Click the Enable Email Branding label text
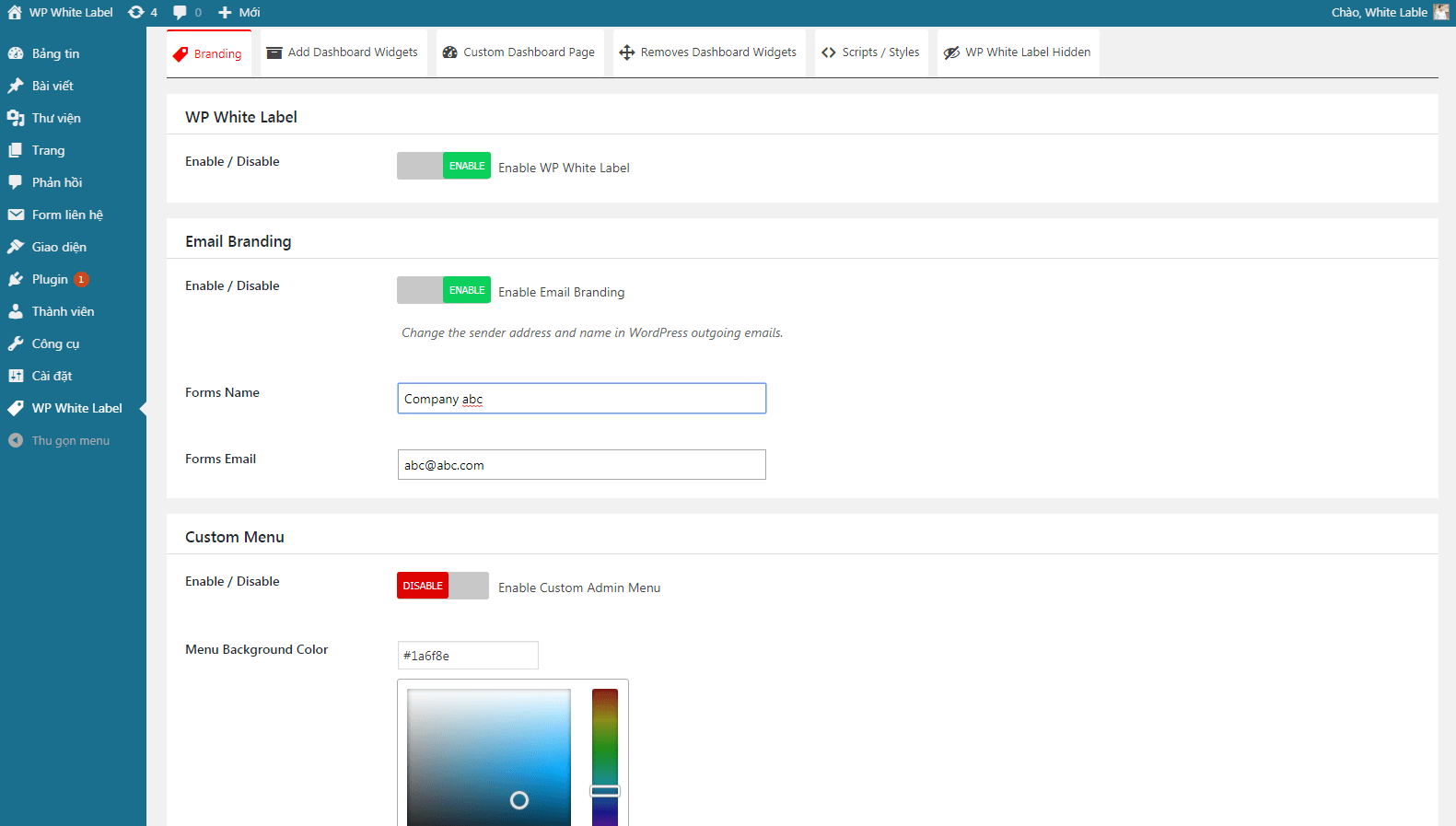Screen dimensions: 1456x826 562,292
